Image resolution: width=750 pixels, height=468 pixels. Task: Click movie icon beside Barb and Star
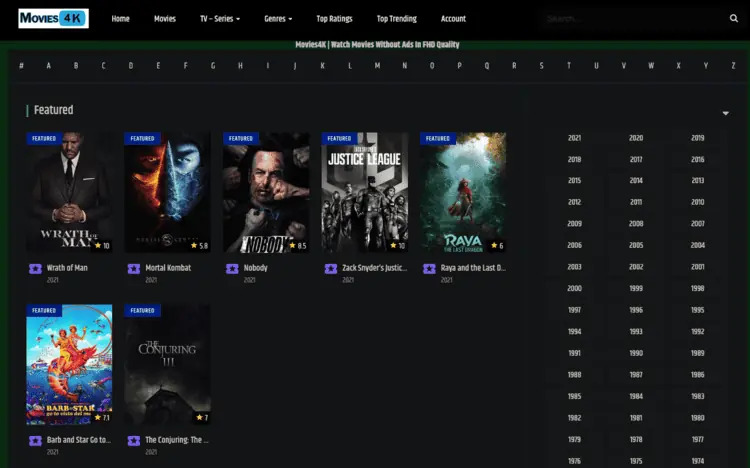tap(35, 440)
